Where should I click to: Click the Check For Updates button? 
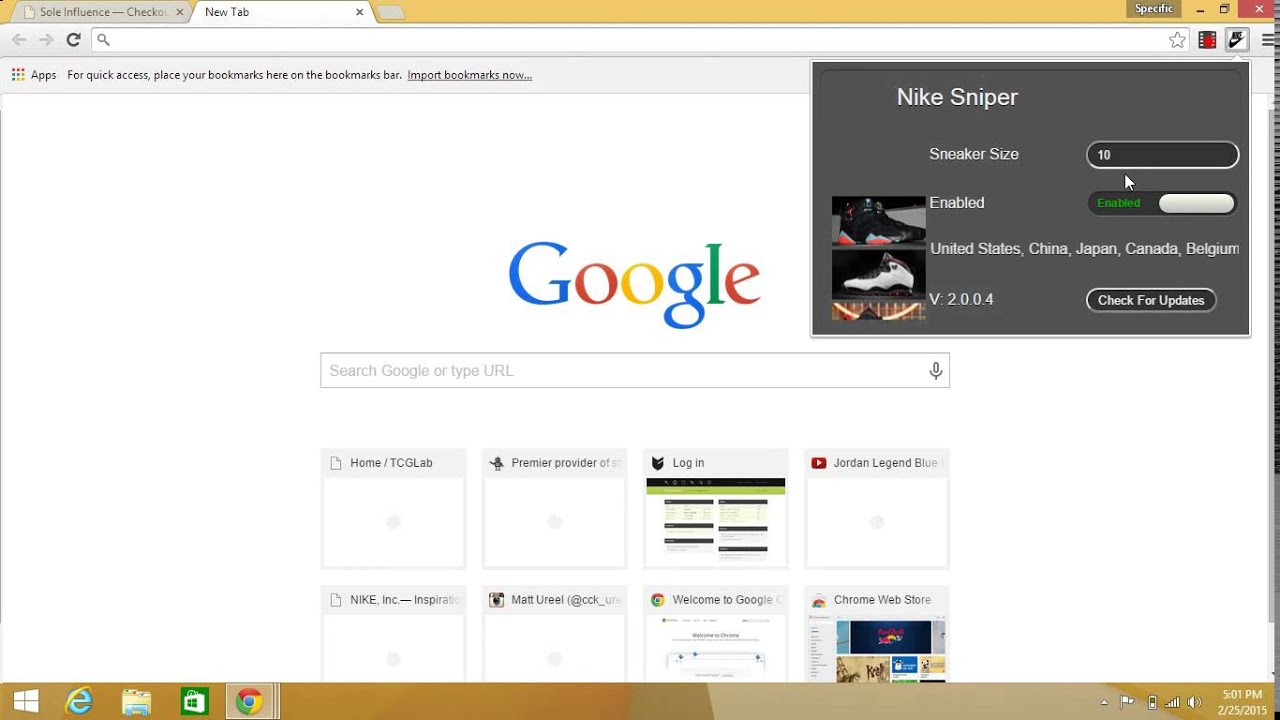tap(1151, 300)
